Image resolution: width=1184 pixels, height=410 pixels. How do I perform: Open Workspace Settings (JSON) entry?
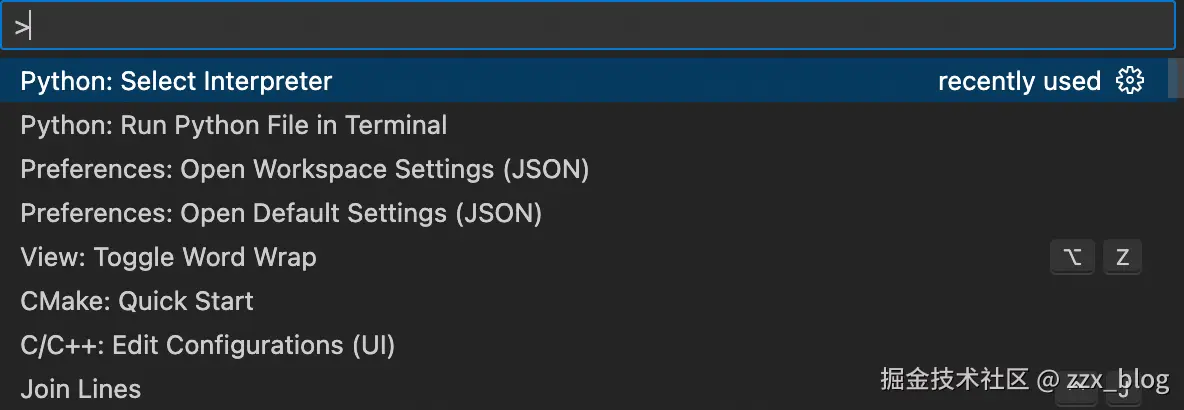304,169
